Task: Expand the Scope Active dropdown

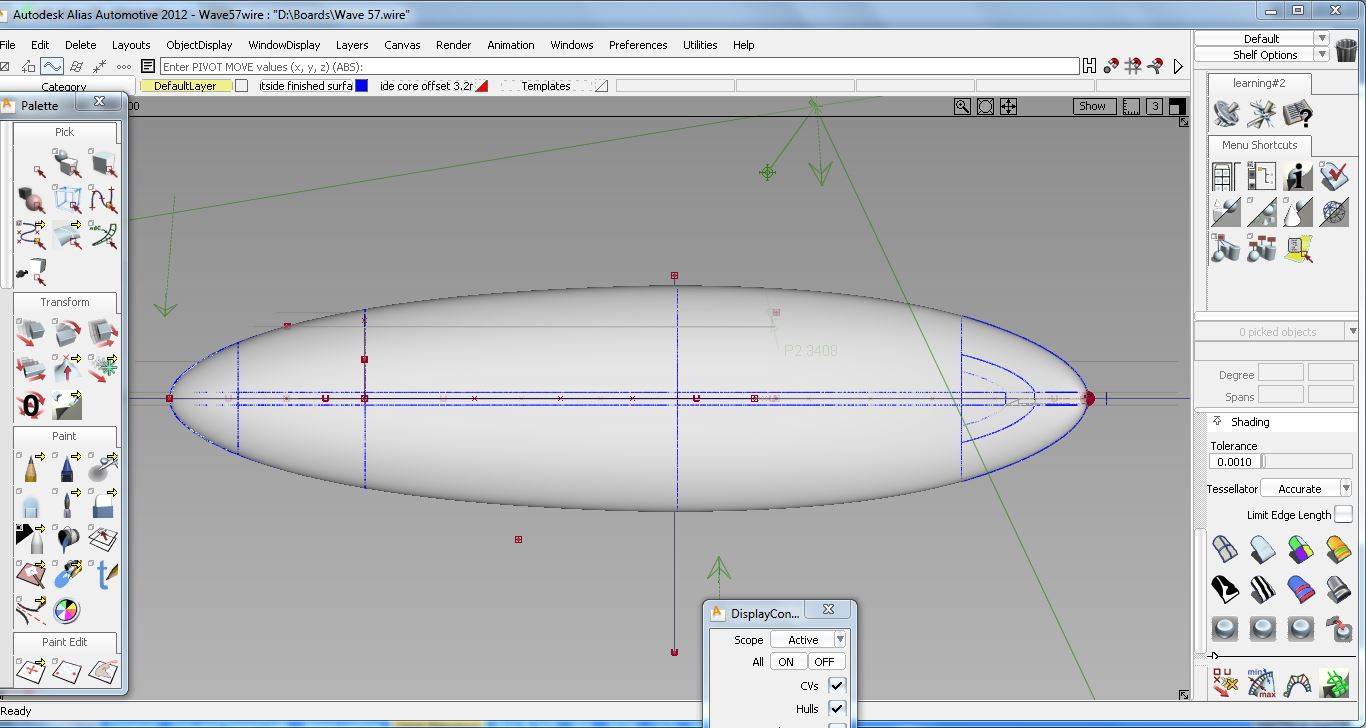Action: 809,640
